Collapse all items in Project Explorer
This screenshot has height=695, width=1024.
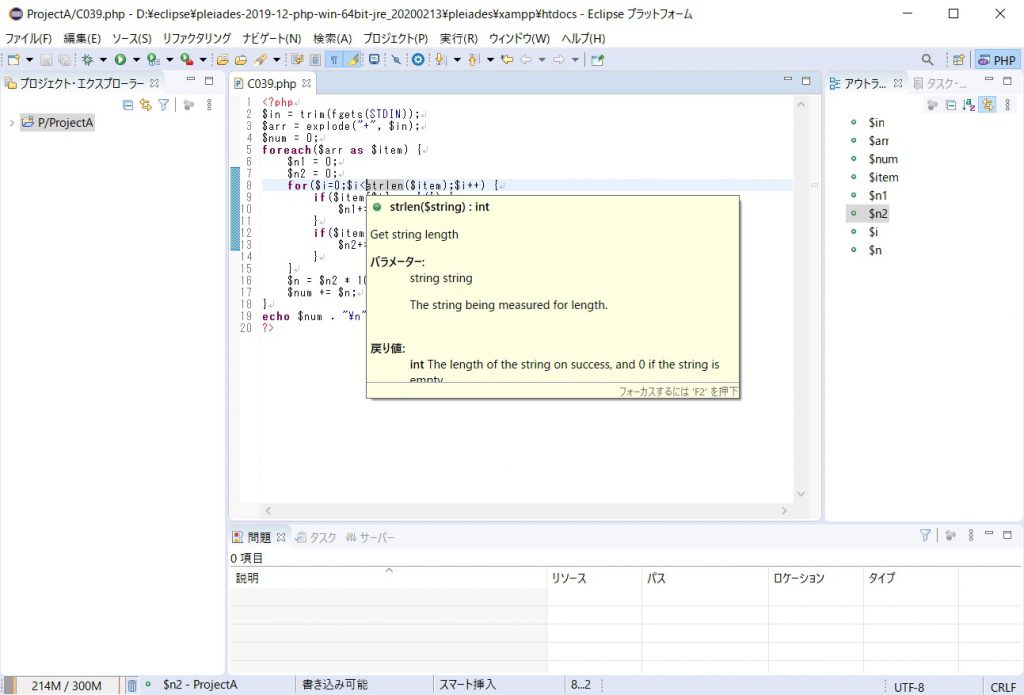(x=128, y=104)
